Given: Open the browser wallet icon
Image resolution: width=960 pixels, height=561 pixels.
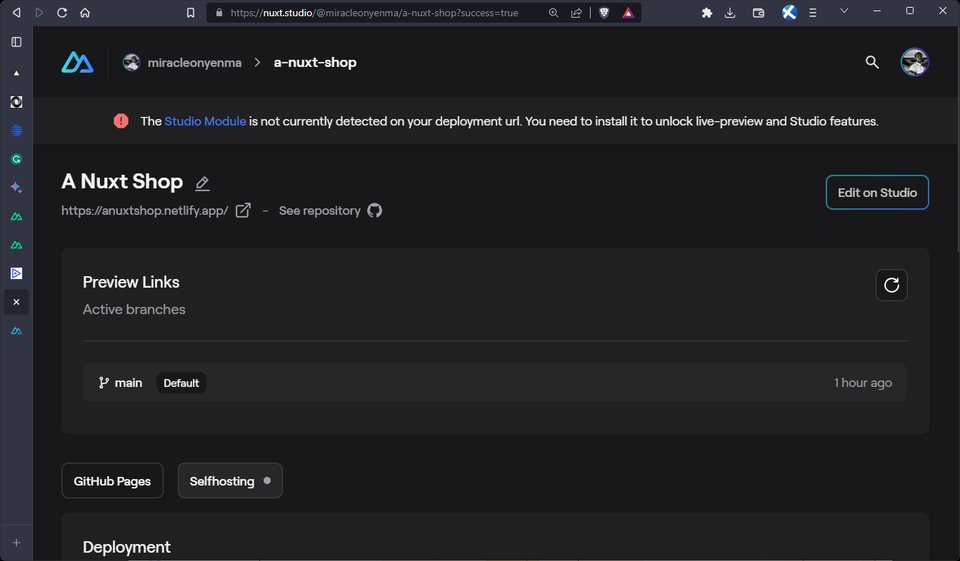Looking at the screenshot, I should pos(759,12).
